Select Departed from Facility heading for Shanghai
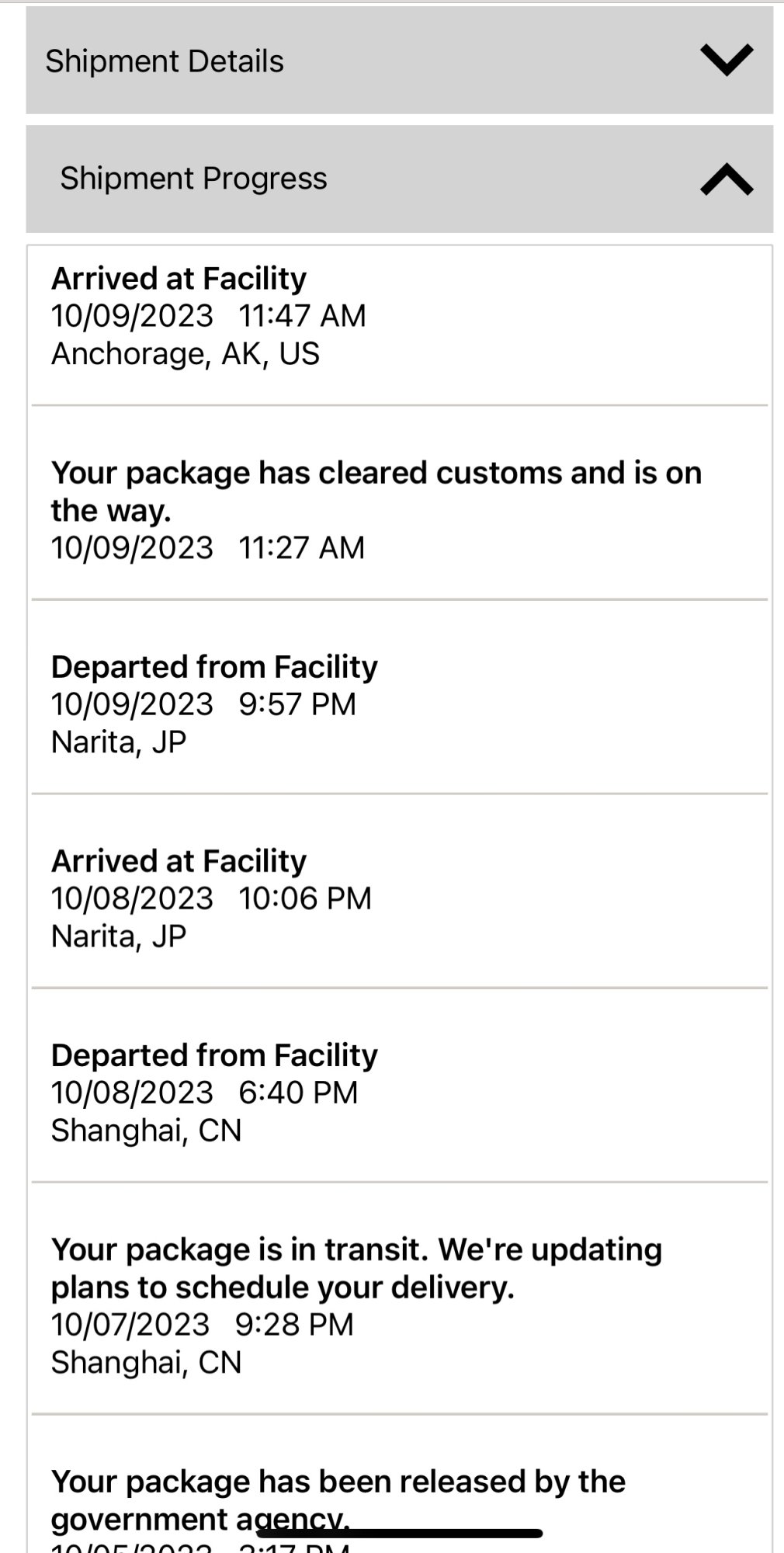Image resolution: width=784 pixels, height=1553 pixels. tap(214, 1055)
